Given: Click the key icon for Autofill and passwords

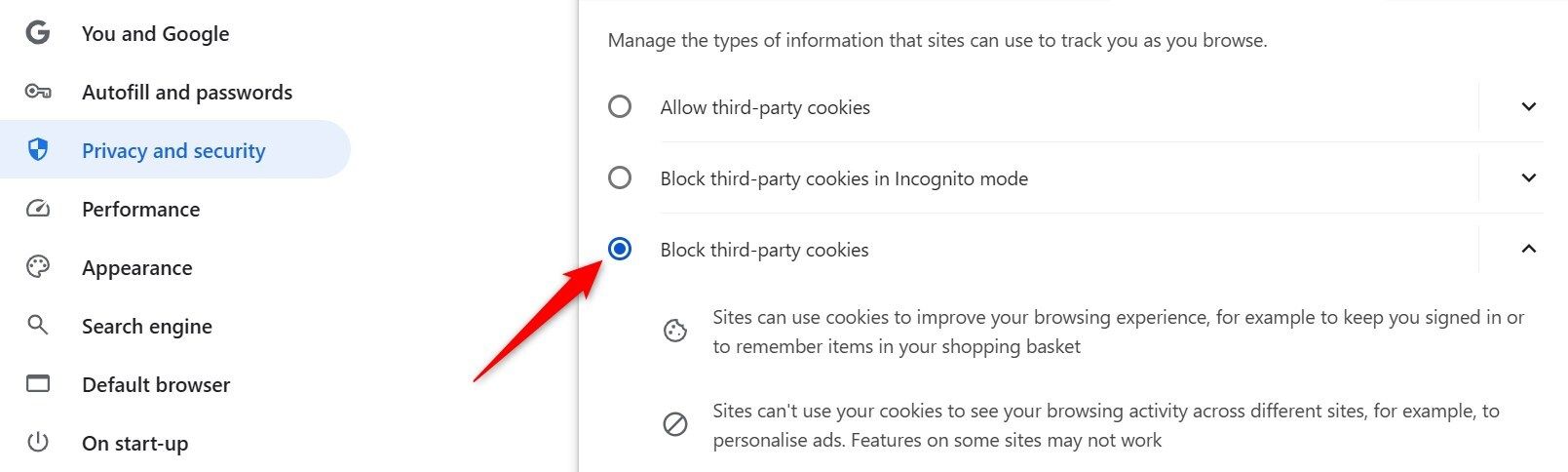Looking at the screenshot, I should point(38,92).
